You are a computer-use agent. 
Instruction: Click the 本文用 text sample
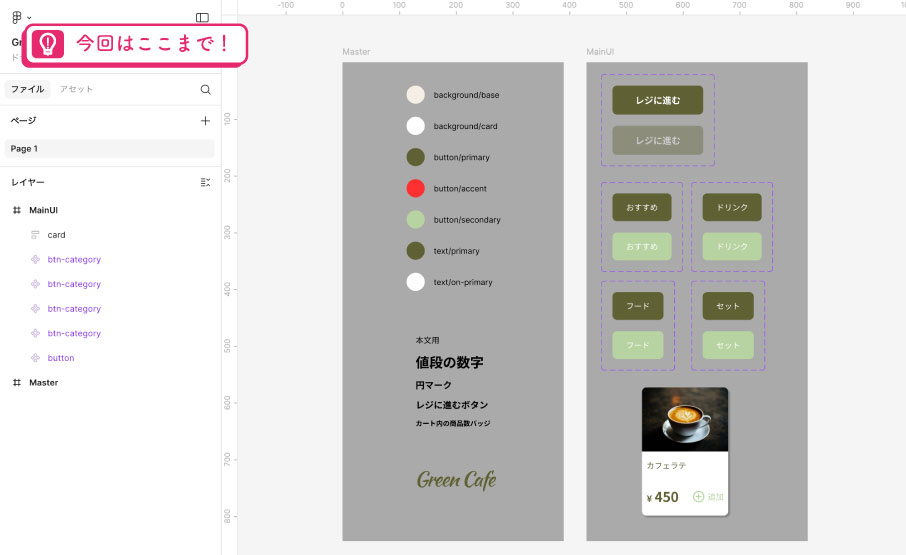428,340
